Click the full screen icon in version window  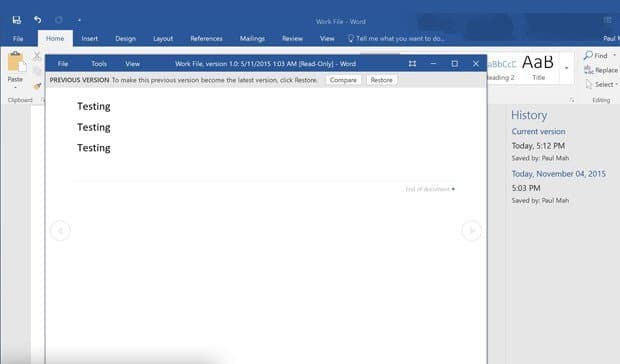click(412, 64)
